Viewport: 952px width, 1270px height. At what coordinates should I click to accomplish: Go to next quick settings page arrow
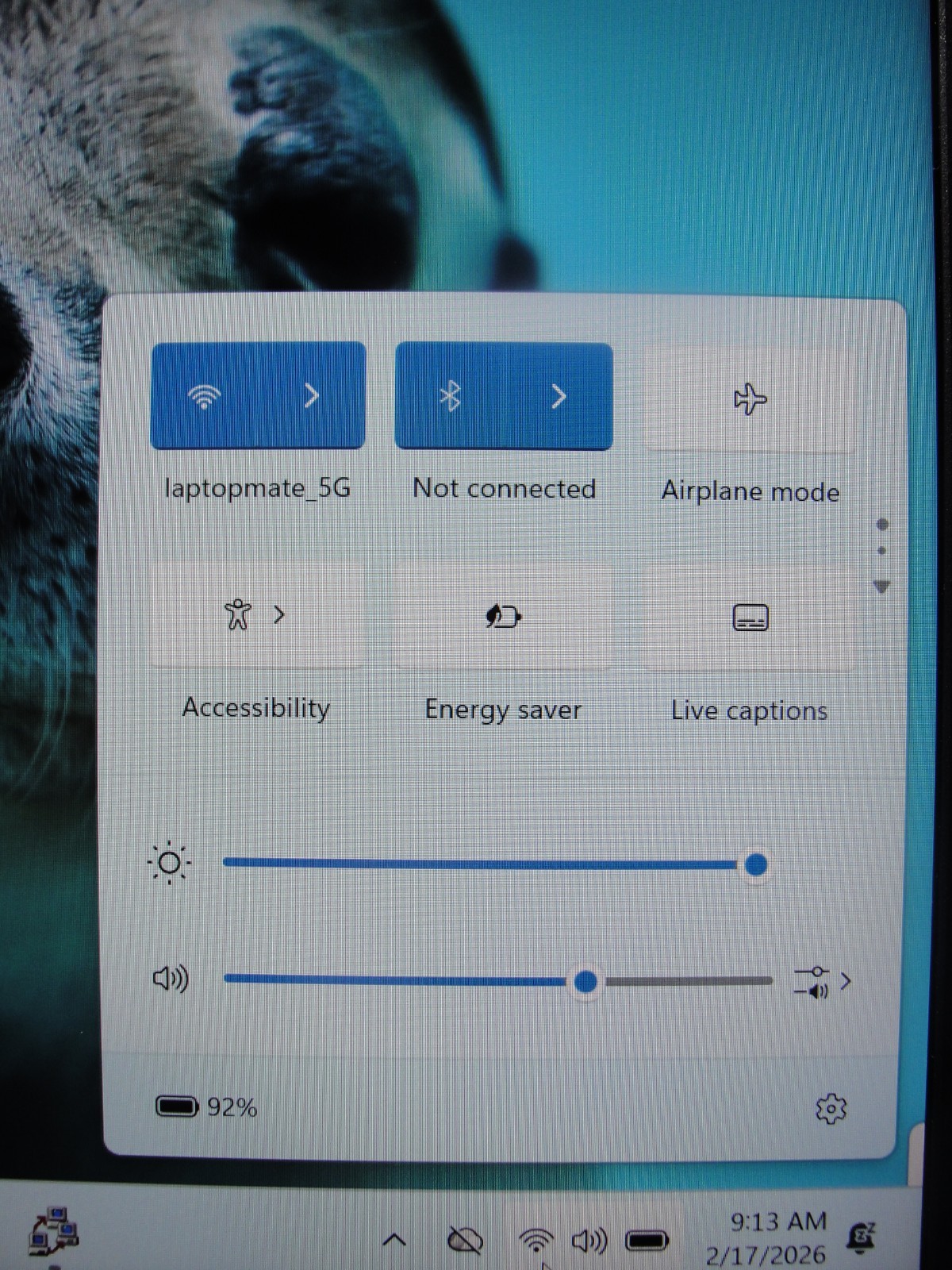[881, 587]
